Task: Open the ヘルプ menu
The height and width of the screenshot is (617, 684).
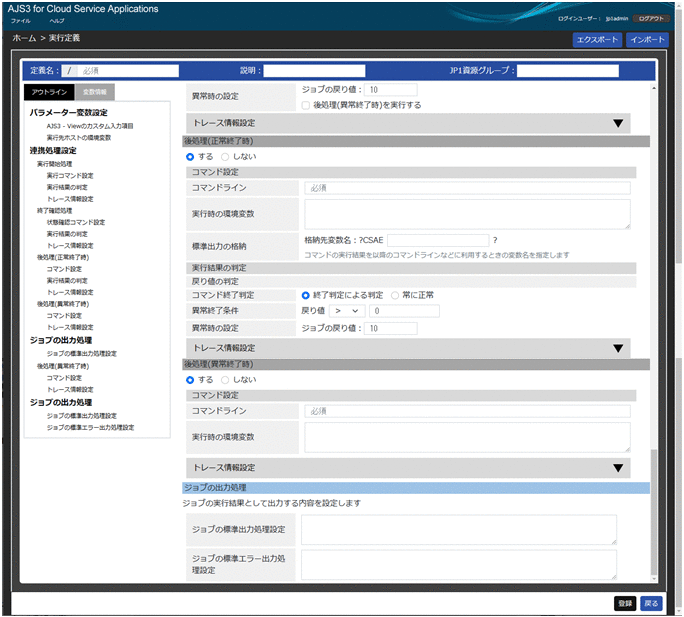Action: pos(57,20)
